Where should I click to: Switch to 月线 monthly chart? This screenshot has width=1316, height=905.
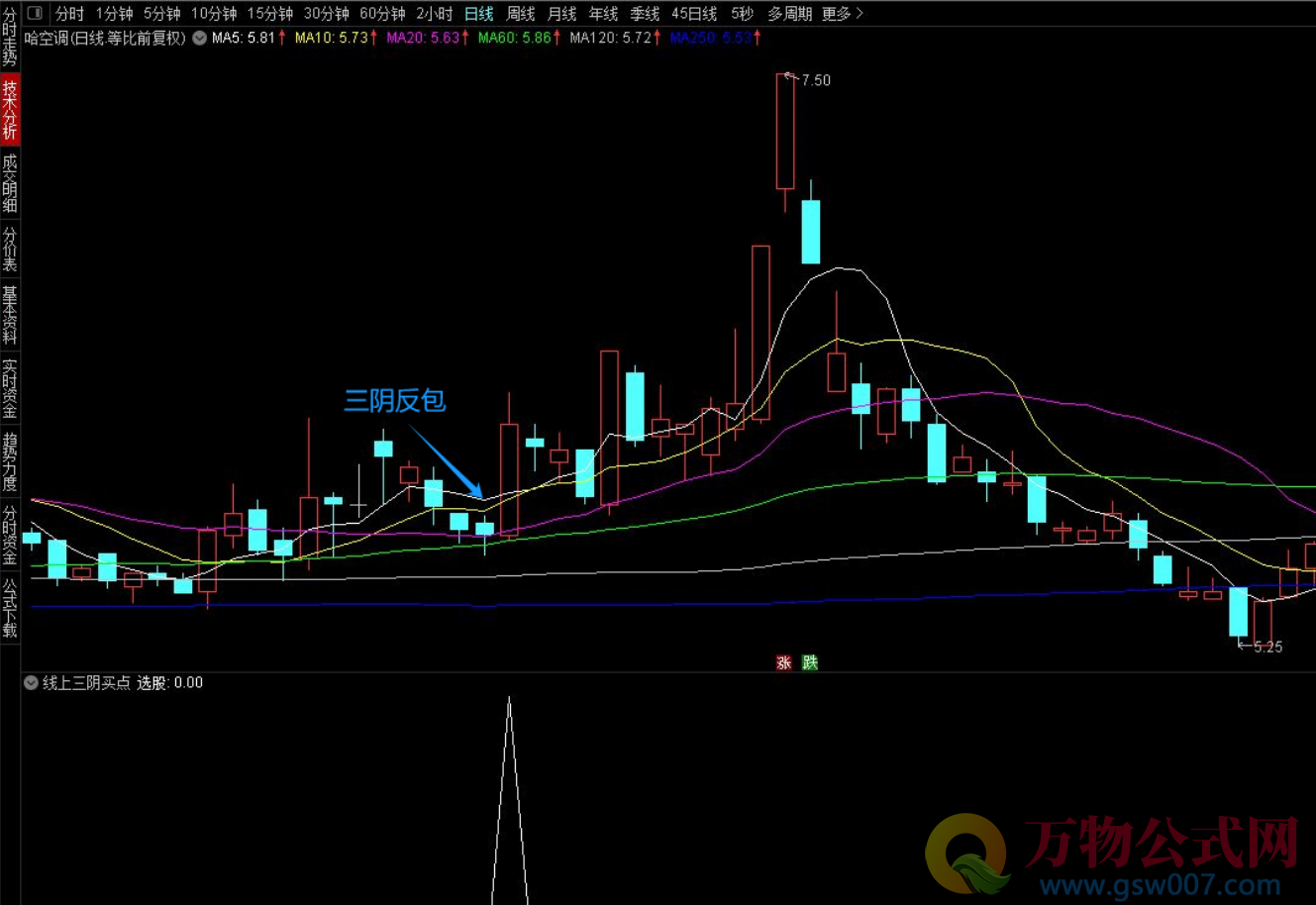pos(562,14)
